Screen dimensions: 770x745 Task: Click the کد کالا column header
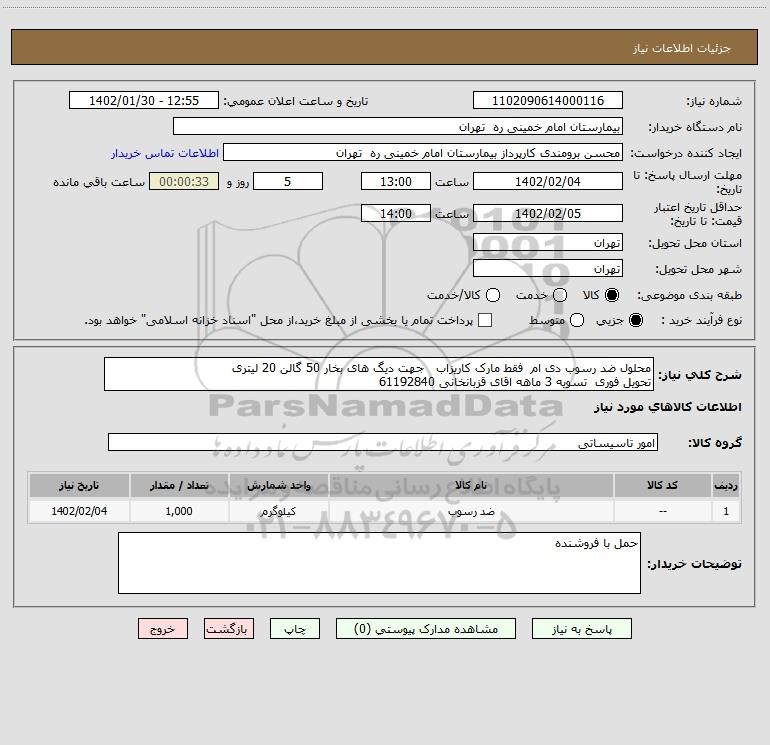(662, 485)
